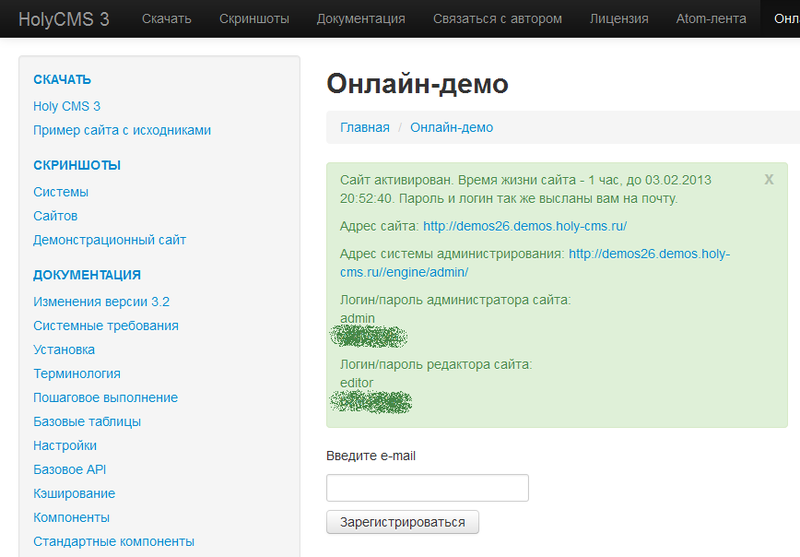800x557 pixels.
Task: Click the Онлайн-демо page heading
Action: (417, 84)
